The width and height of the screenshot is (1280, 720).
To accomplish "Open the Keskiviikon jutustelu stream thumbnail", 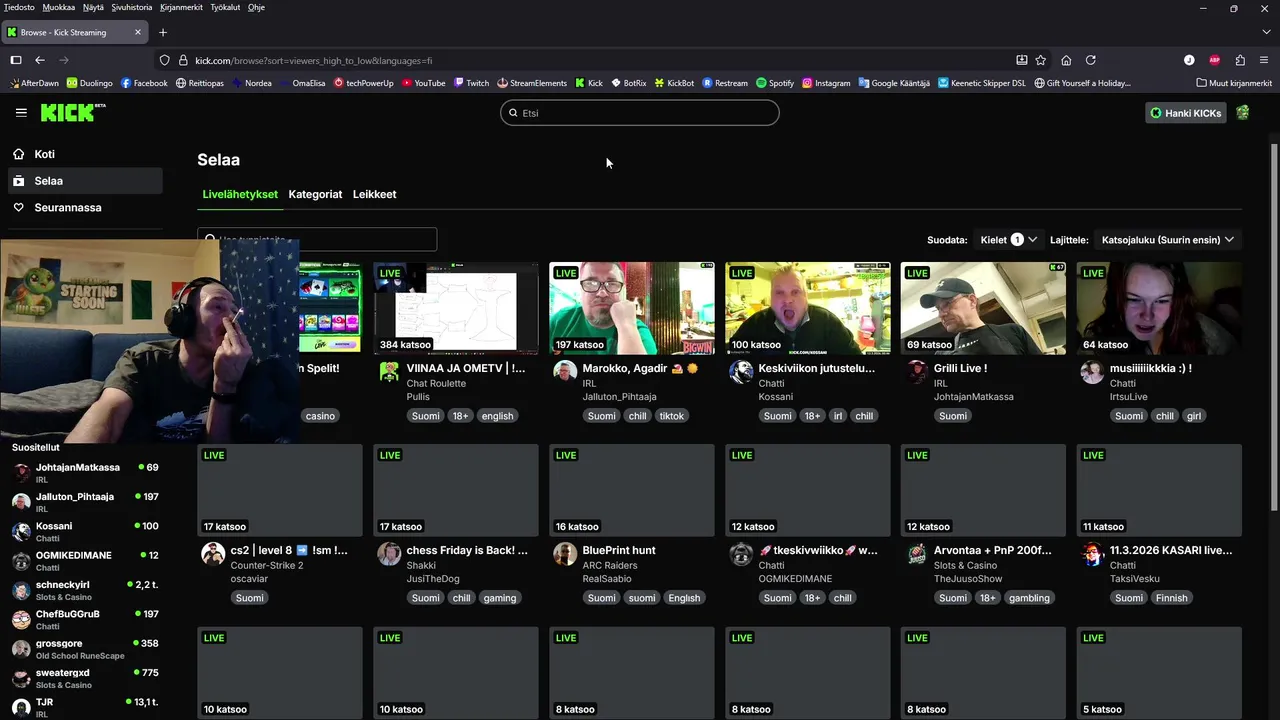I will coord(808,308).
